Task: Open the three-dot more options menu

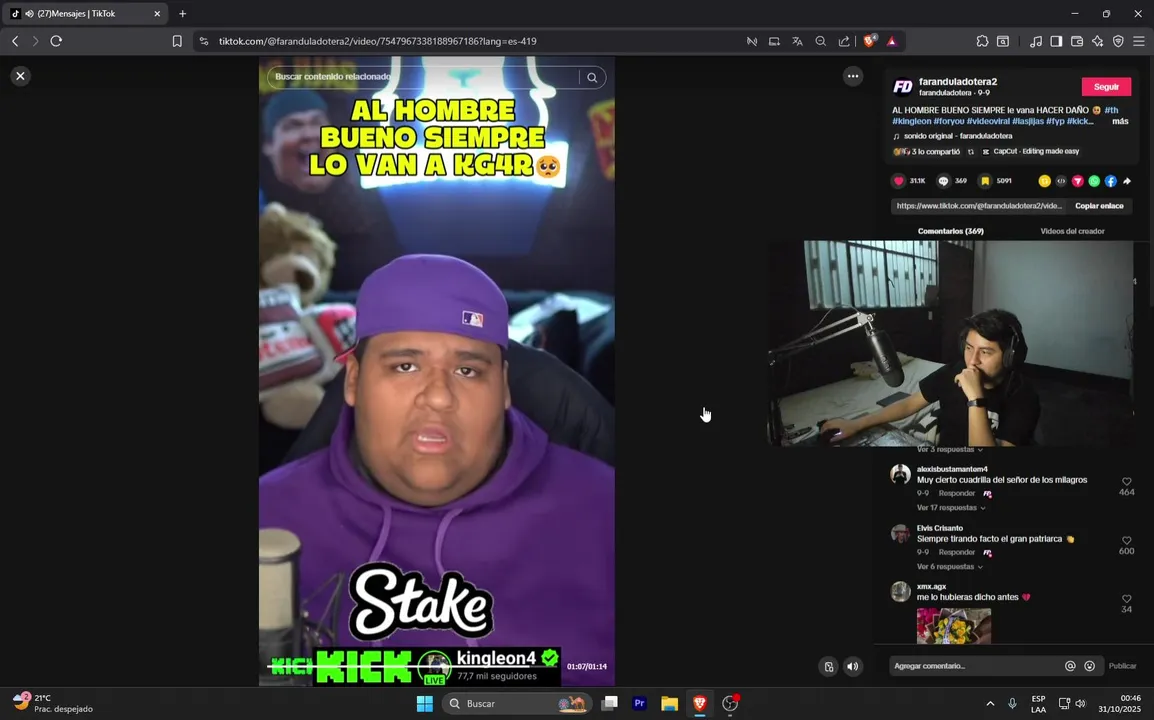Action: (852, 76)
